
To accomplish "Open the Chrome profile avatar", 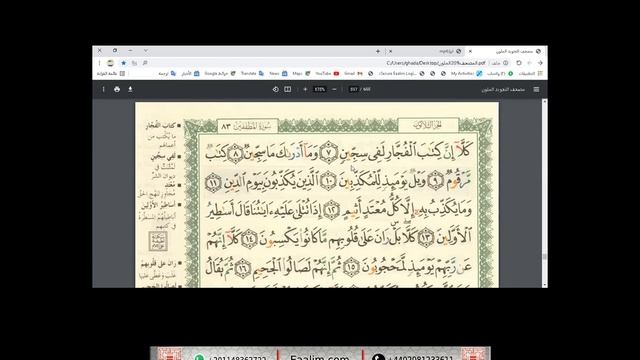I will (x=111, y=63).
